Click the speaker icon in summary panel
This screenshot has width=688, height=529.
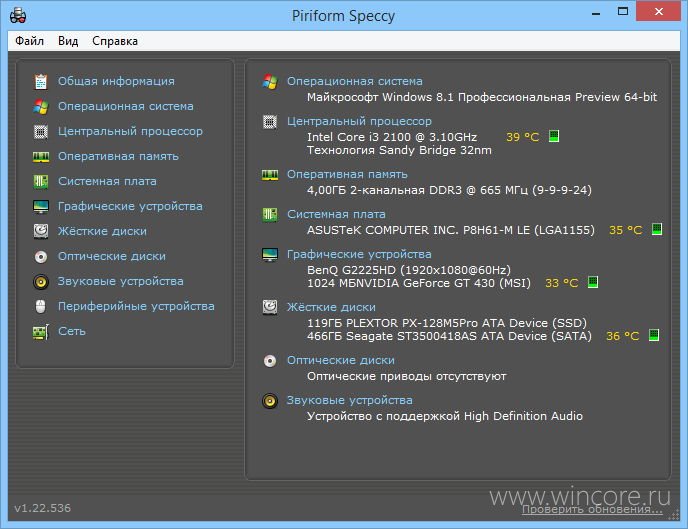pyautogui.click(x=270, y=401)
